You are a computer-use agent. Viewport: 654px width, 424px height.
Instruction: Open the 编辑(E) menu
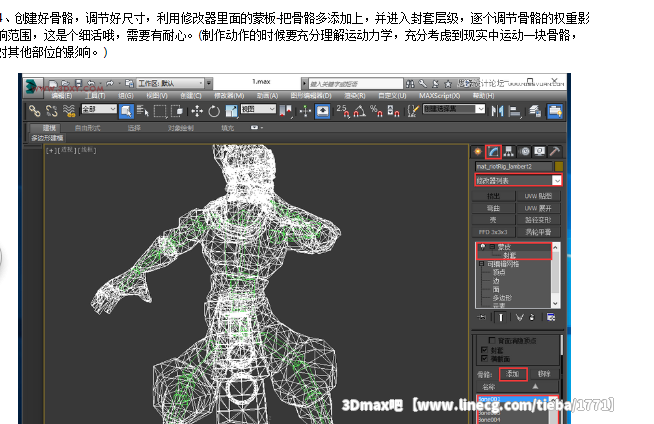pos(62,96)
